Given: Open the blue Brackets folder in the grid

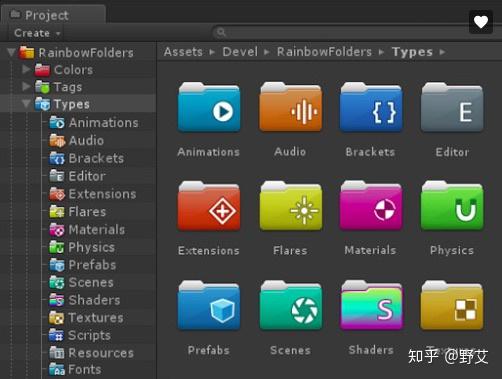Looking at the screenshot, I should 371,107.
